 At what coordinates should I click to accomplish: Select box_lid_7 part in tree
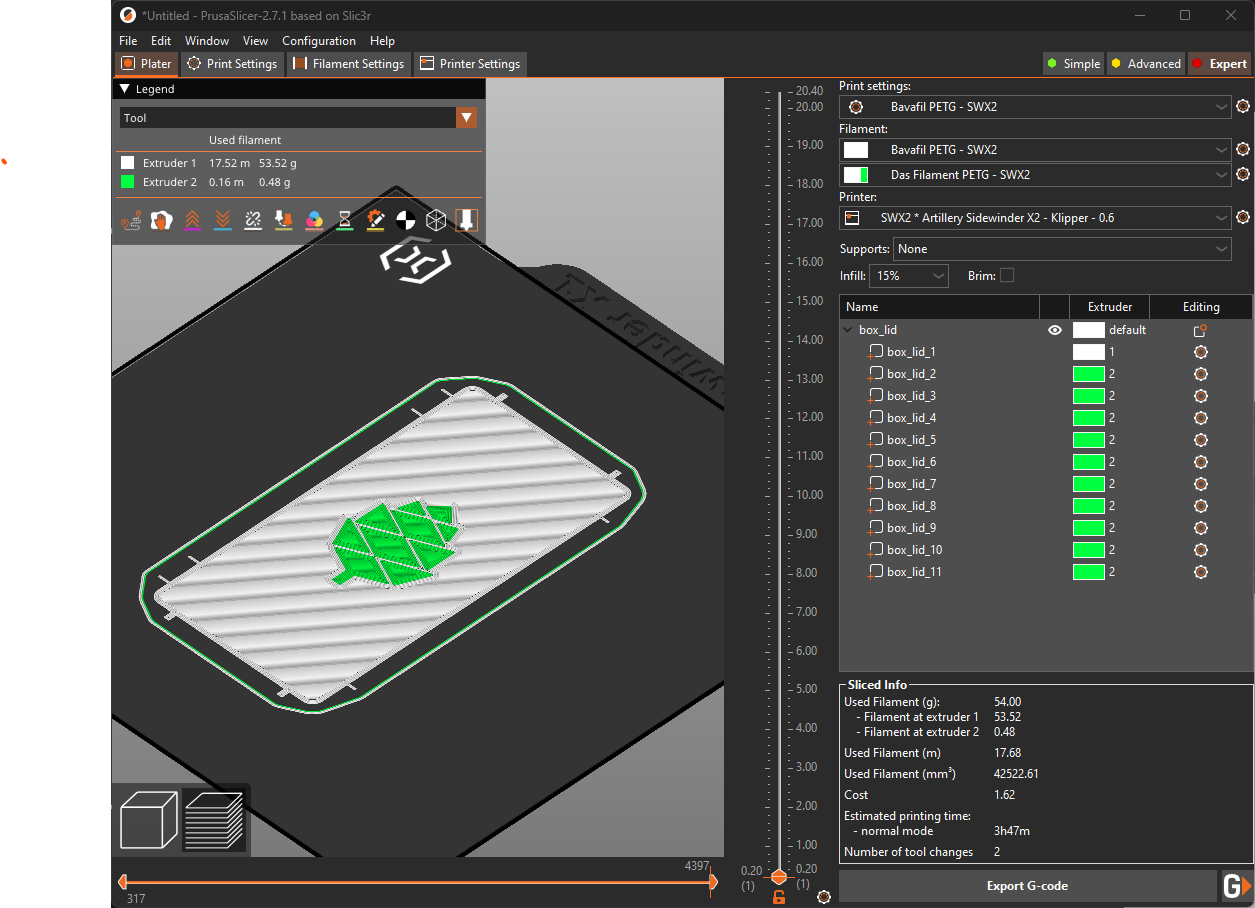pyautogui.click(x=912, y=484)
